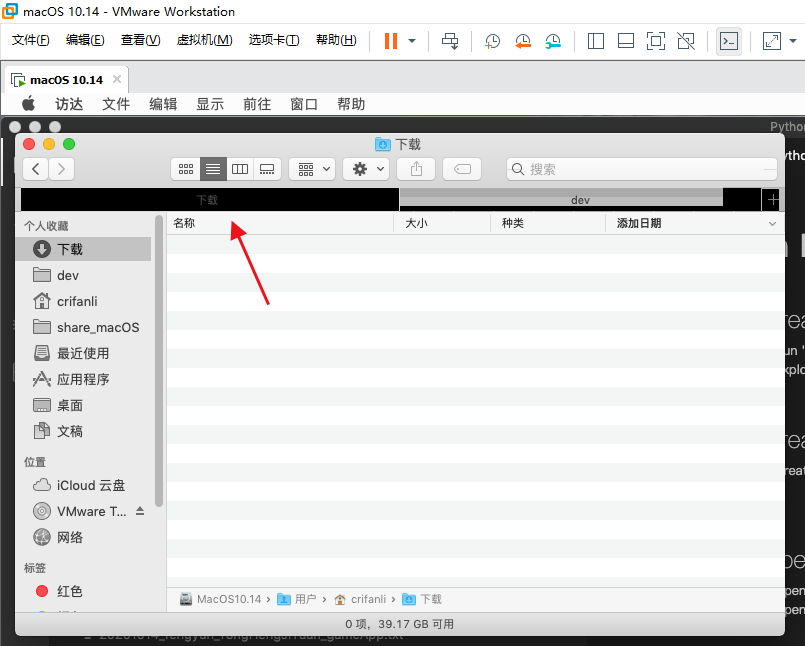
Task: Click the edit tags button
Action: [462, 169]
